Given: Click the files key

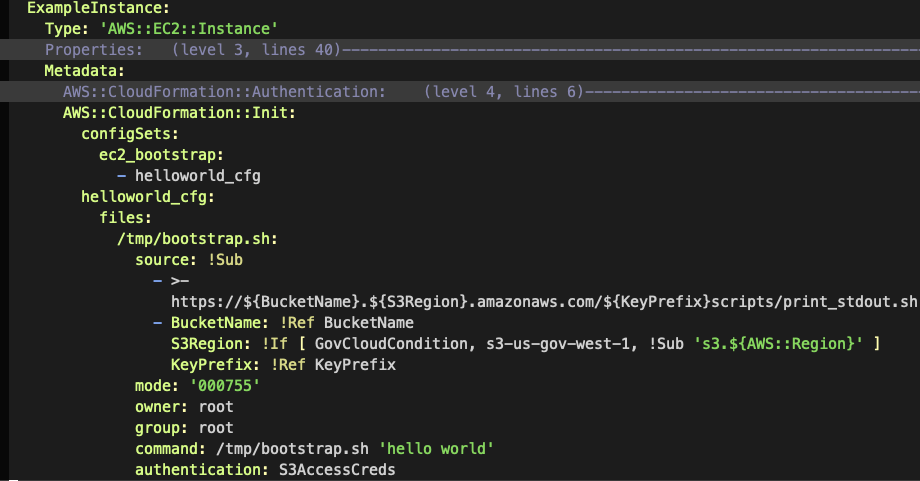Looking at the screenshot, I should point(126,218).
